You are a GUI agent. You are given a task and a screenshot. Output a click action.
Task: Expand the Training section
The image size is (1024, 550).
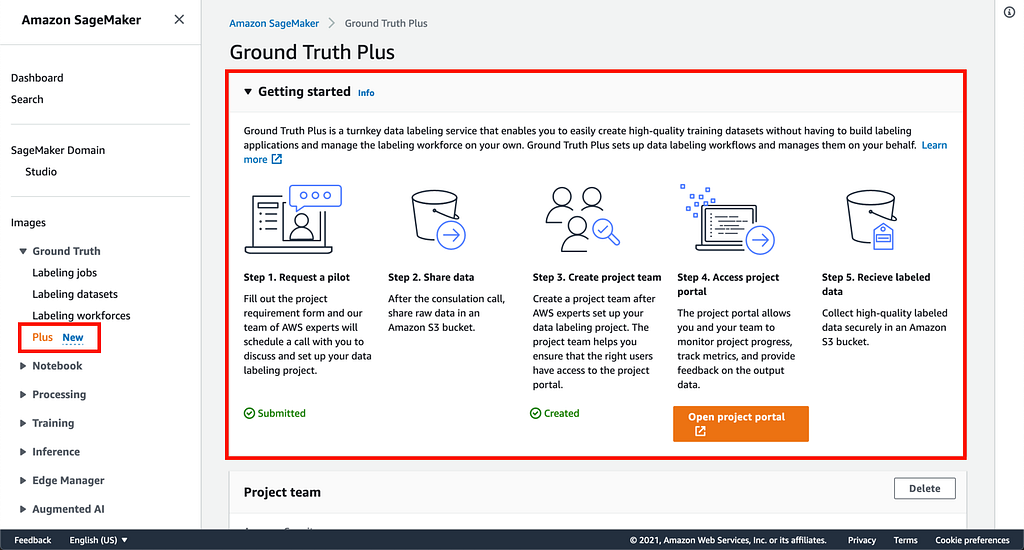pos(23,423)
